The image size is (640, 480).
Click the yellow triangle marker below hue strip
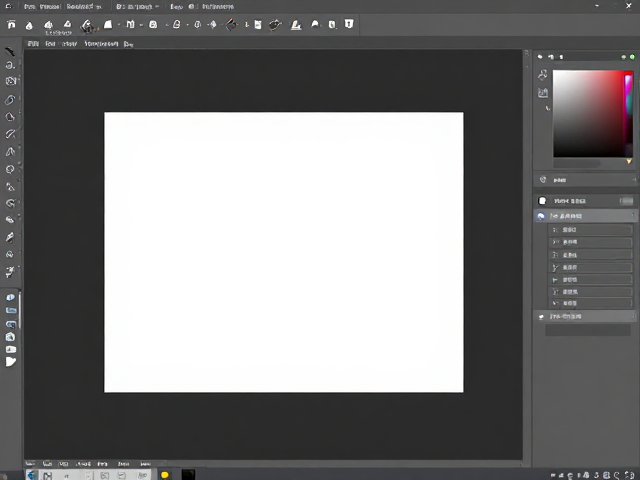tap(629, 161)
